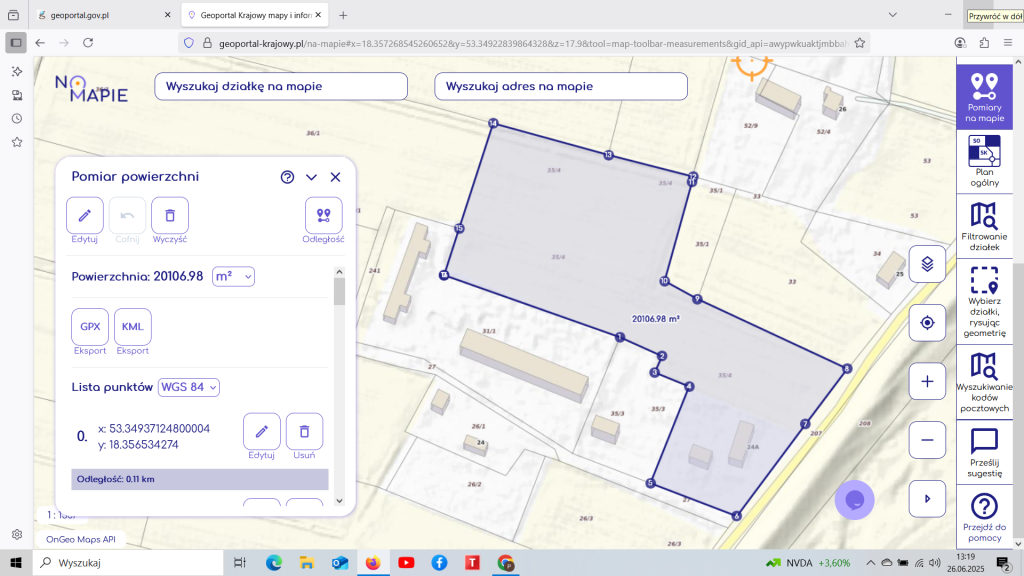This screenshot has height=576, width=1024.
Task: Open the WGS 84 coordinate system dropdown
Action: pyautogui.click(x=189, y=387)
